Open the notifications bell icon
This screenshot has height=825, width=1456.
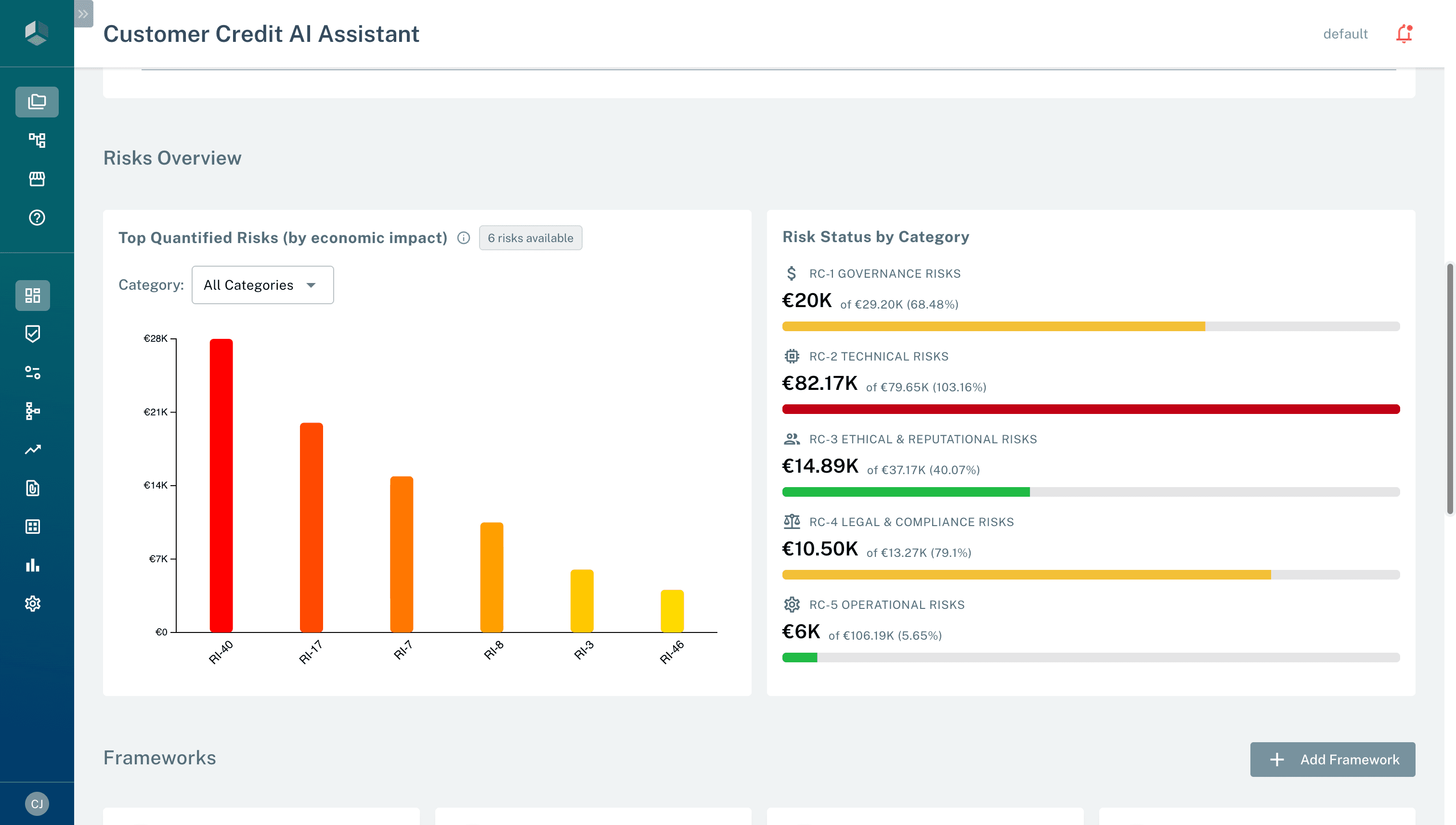click(1404, 33)
